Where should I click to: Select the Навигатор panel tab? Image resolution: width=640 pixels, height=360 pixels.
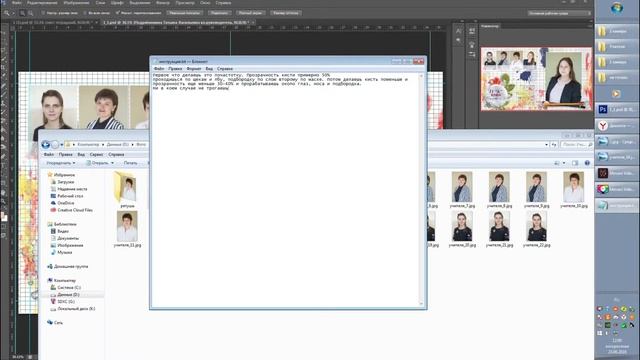[490, 26]
